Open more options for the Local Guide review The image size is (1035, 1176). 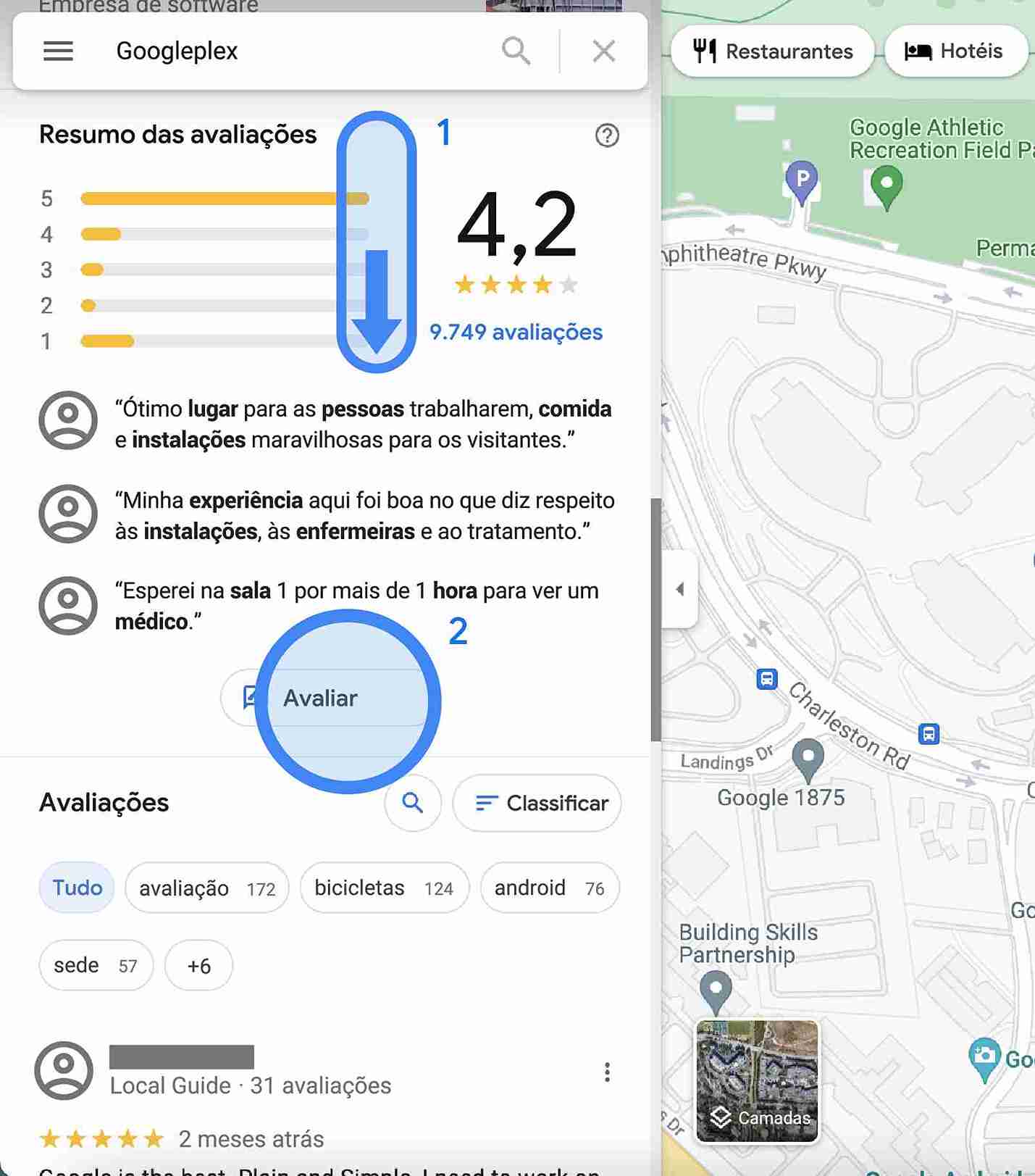coord(607,1072)
